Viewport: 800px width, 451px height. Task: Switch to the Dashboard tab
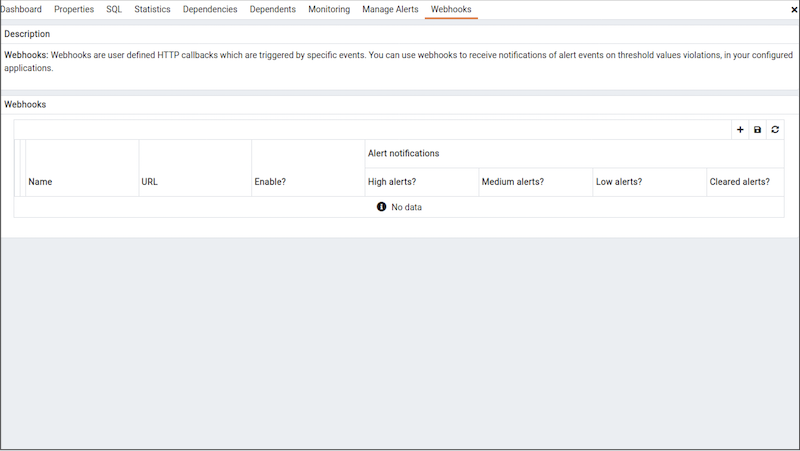click(x=21, y=9)
